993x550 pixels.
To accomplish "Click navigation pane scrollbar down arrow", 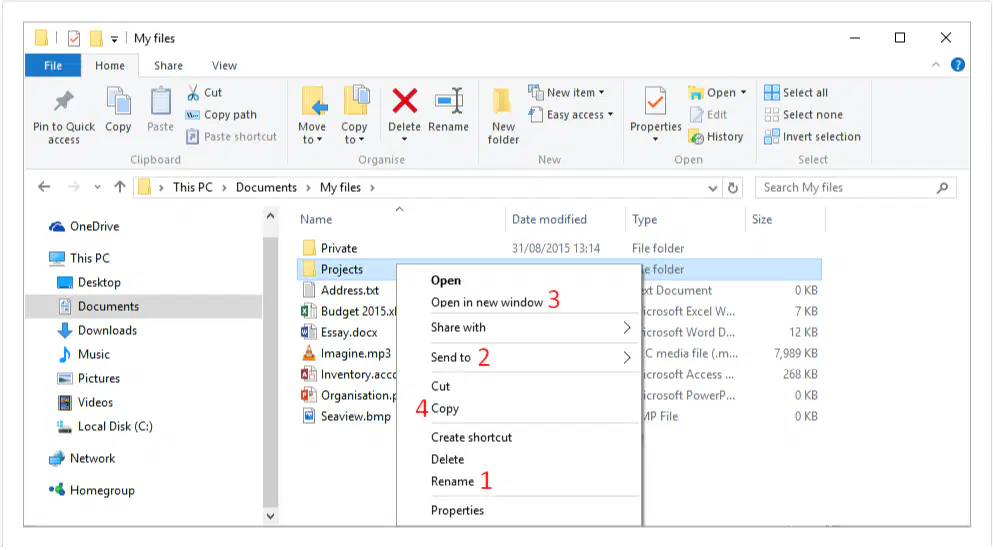I will [x=270, y=516].
